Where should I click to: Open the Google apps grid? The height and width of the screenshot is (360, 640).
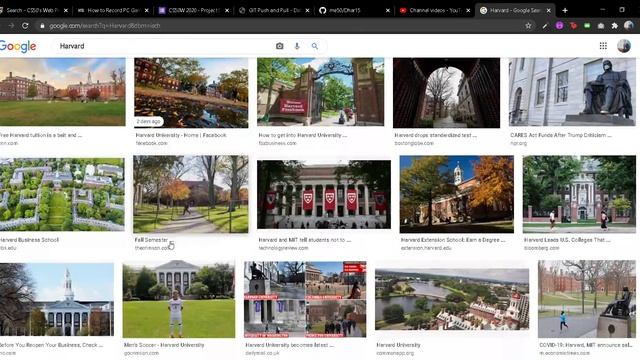603,46
